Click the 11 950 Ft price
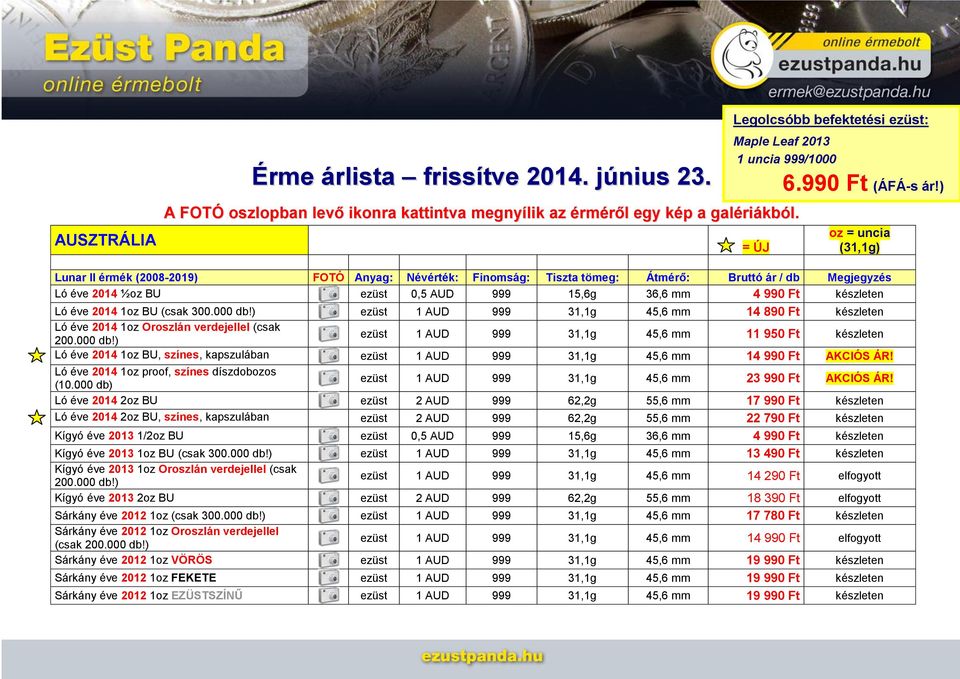The image size is (960, 679). [x=773, y=334]
